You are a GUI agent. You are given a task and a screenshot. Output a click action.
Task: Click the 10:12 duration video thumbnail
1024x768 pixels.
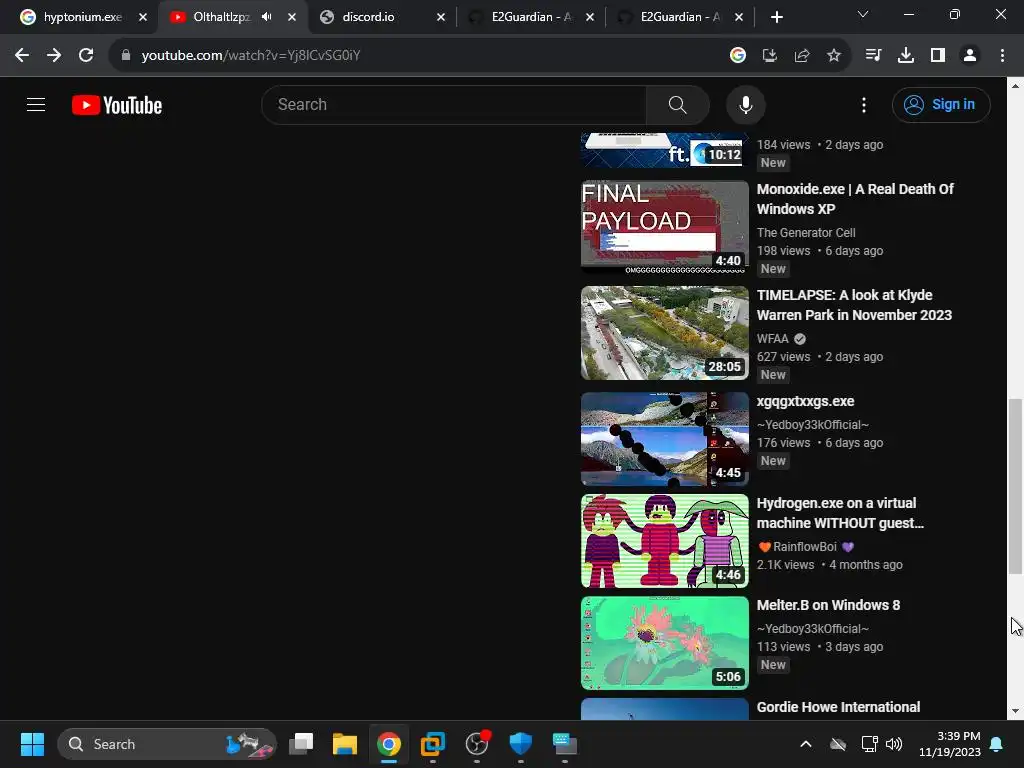665,150
